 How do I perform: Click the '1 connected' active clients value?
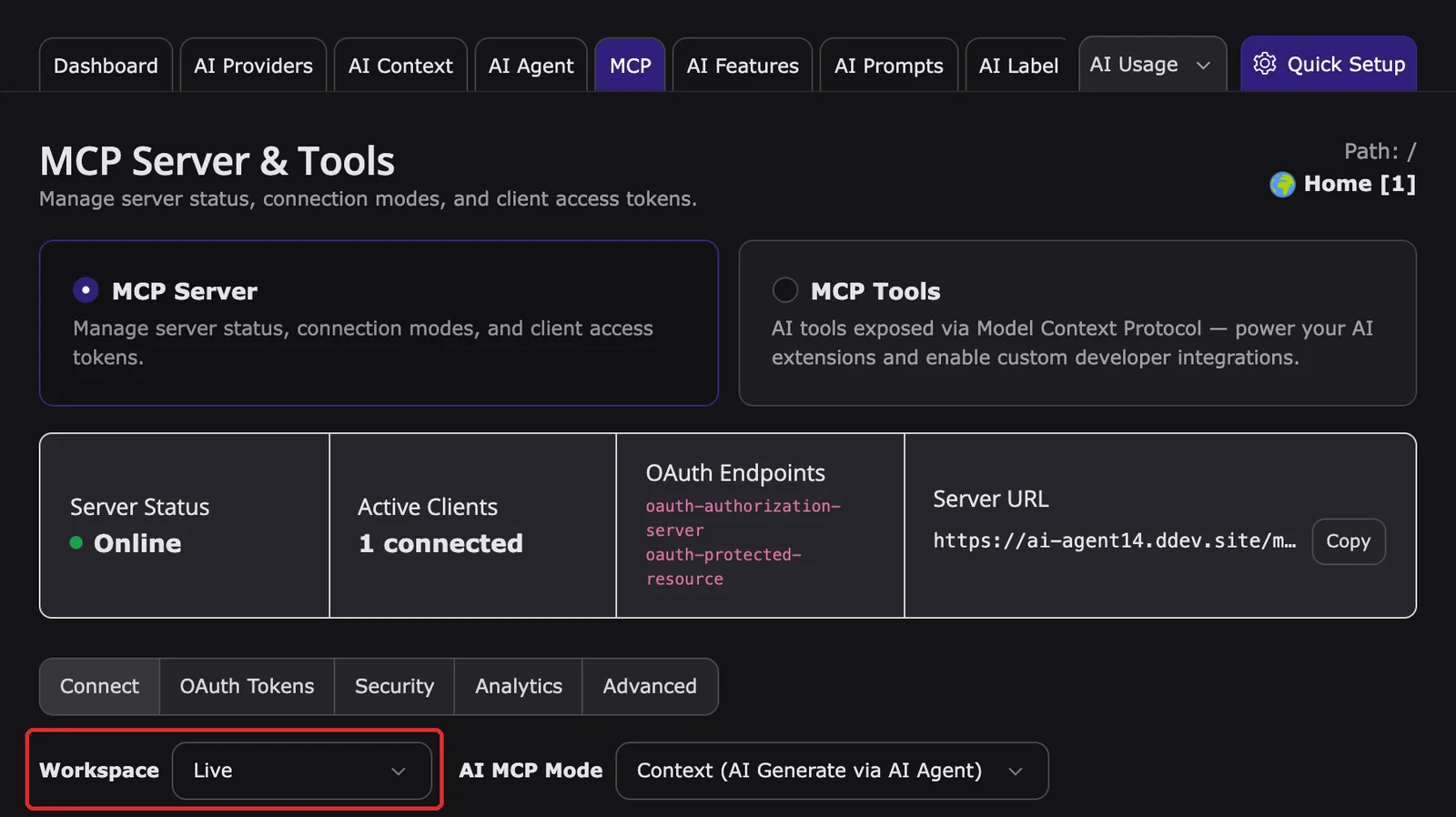coord(440,543)
